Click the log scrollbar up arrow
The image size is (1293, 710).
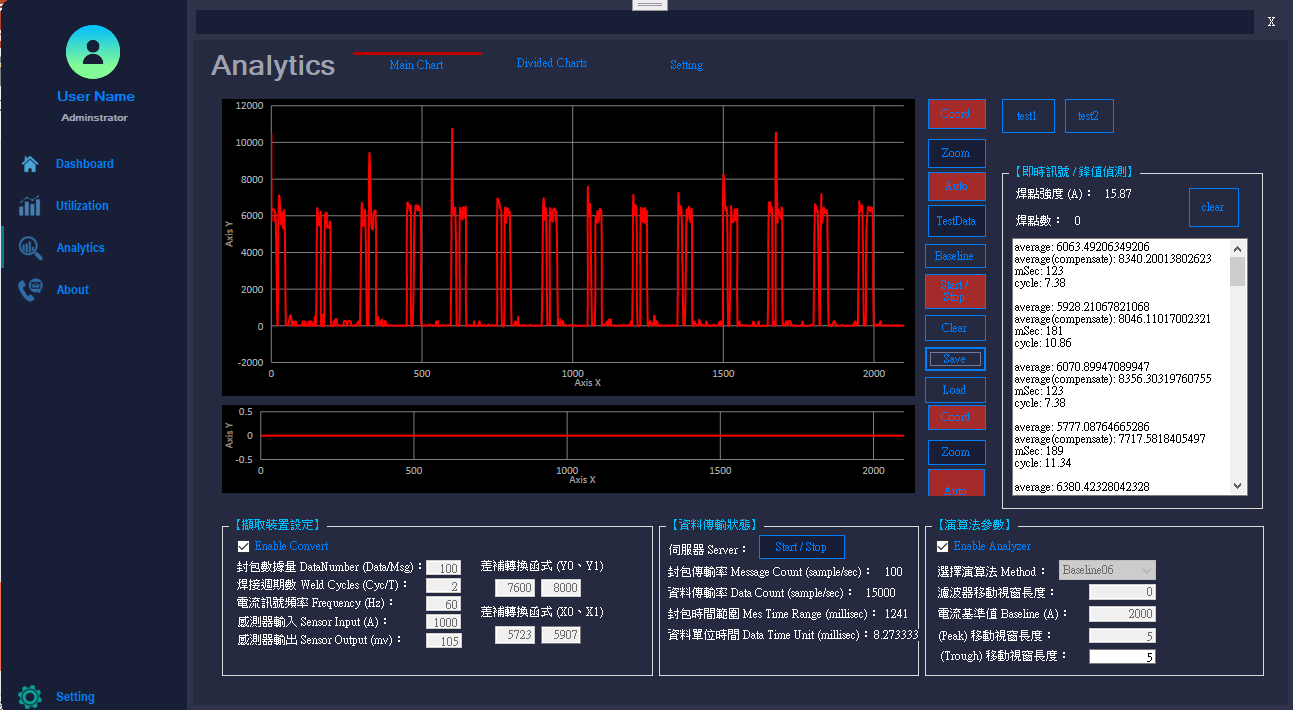click(x=1238, y=248)
